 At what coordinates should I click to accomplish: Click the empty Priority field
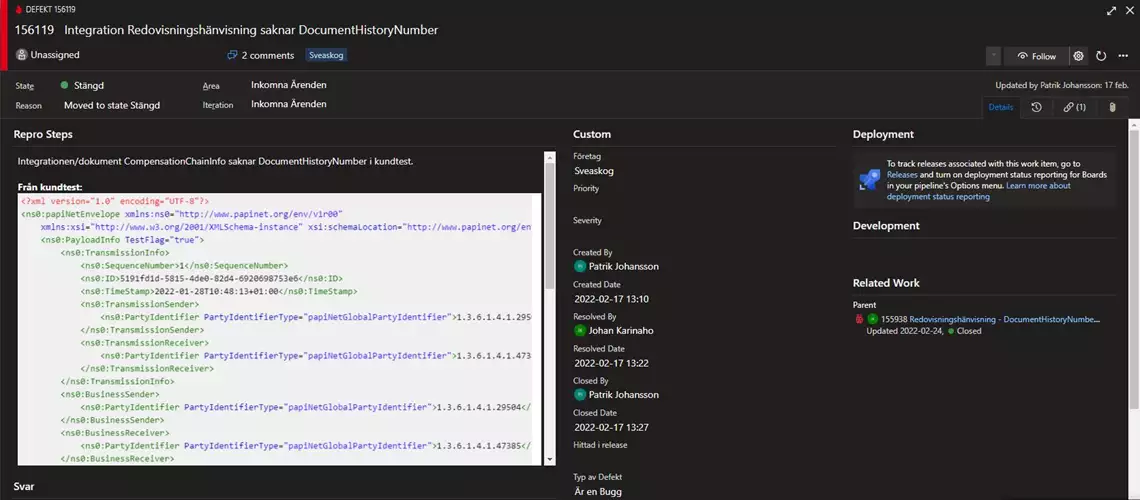tap(702, 203)
